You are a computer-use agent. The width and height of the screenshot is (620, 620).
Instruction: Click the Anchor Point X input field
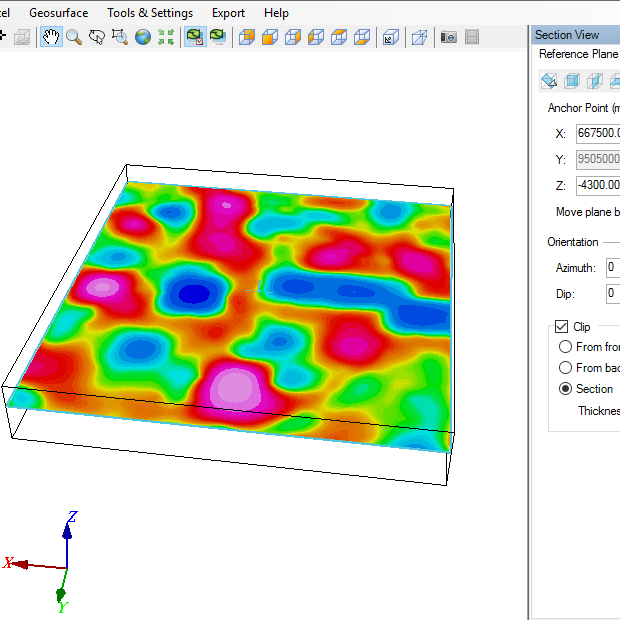(598, 133)
